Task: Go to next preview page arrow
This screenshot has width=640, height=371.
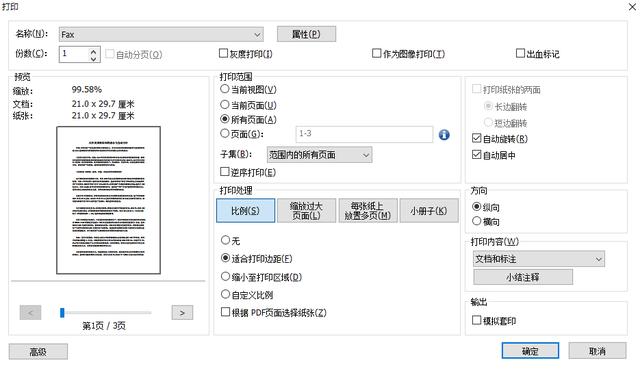Action: tap(182, 313)
